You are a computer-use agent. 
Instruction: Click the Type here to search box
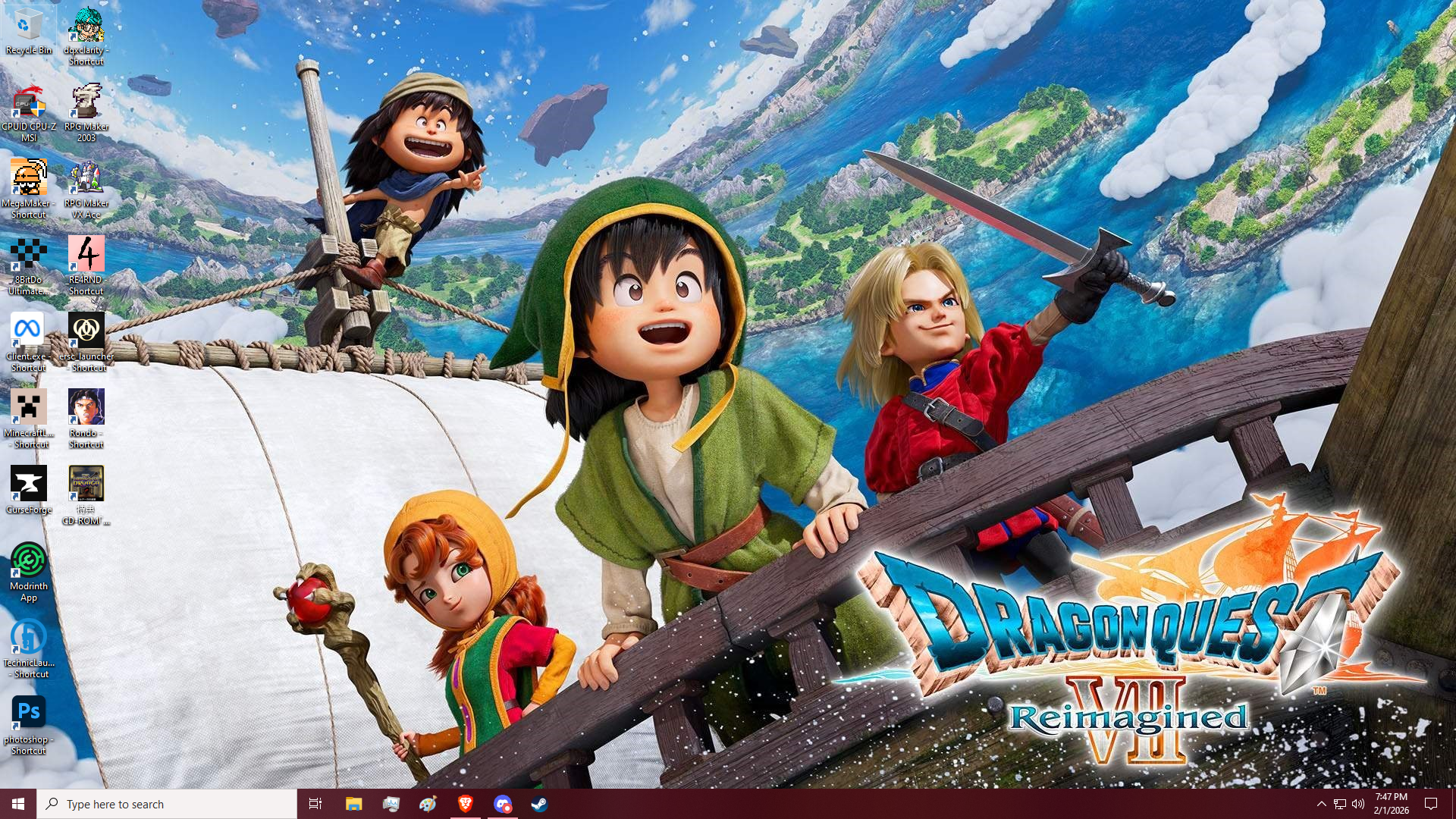pos(167,804)
